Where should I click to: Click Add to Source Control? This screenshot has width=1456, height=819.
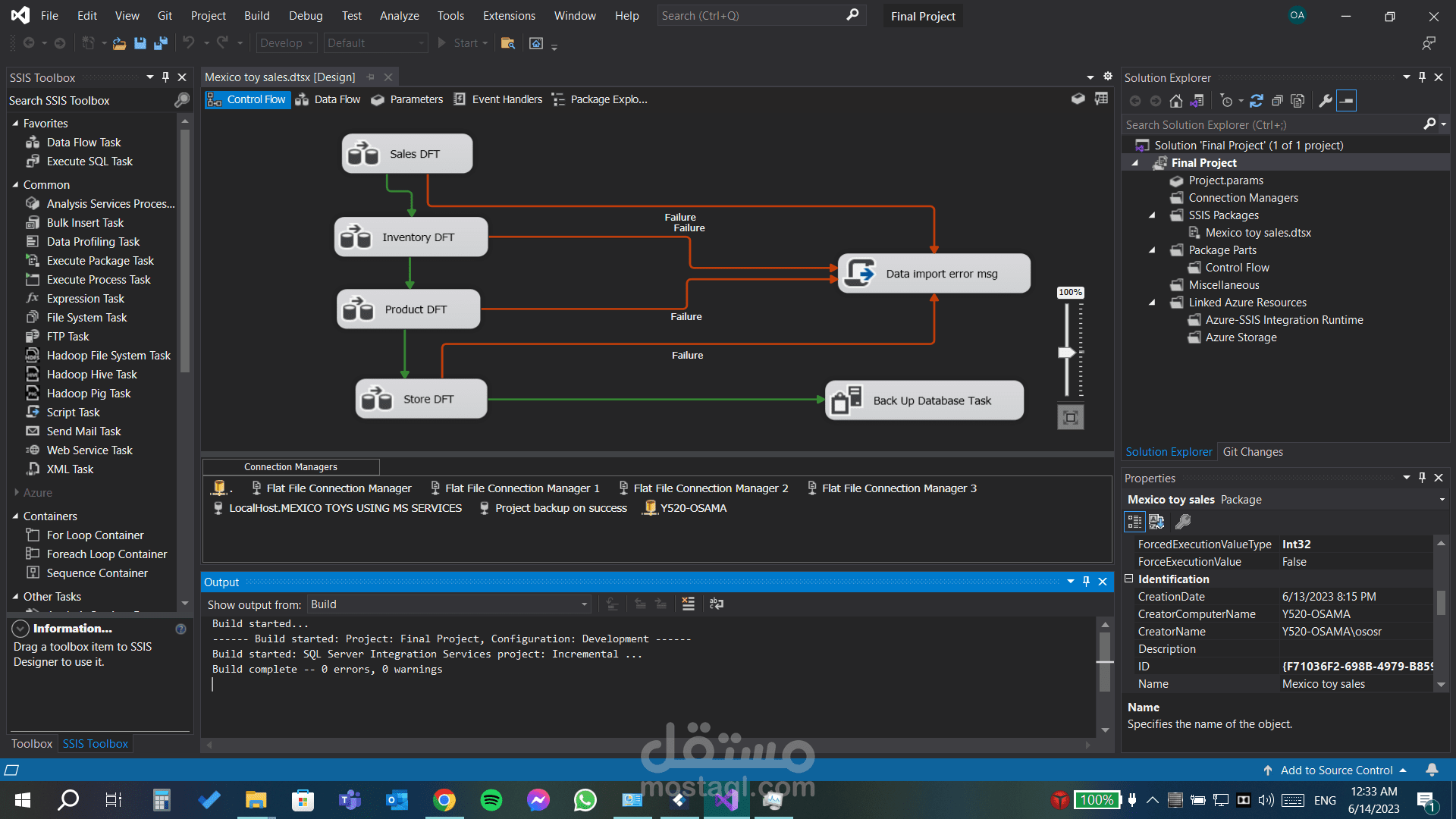tap(1336, 770)
